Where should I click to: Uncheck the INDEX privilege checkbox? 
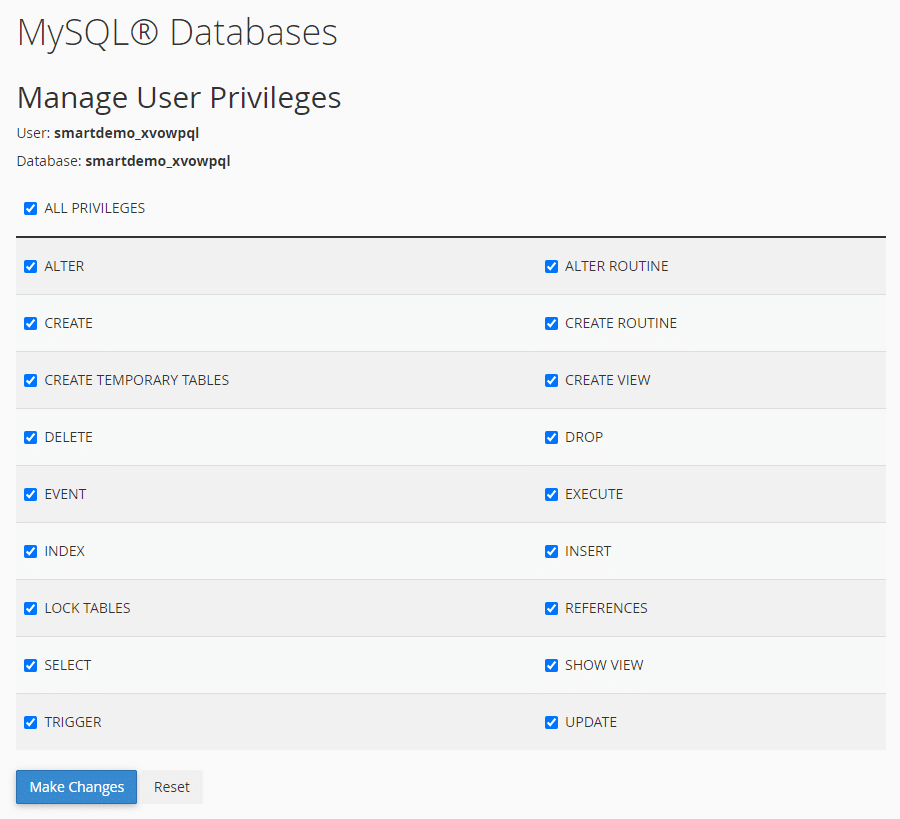click(x=30, y=551)
